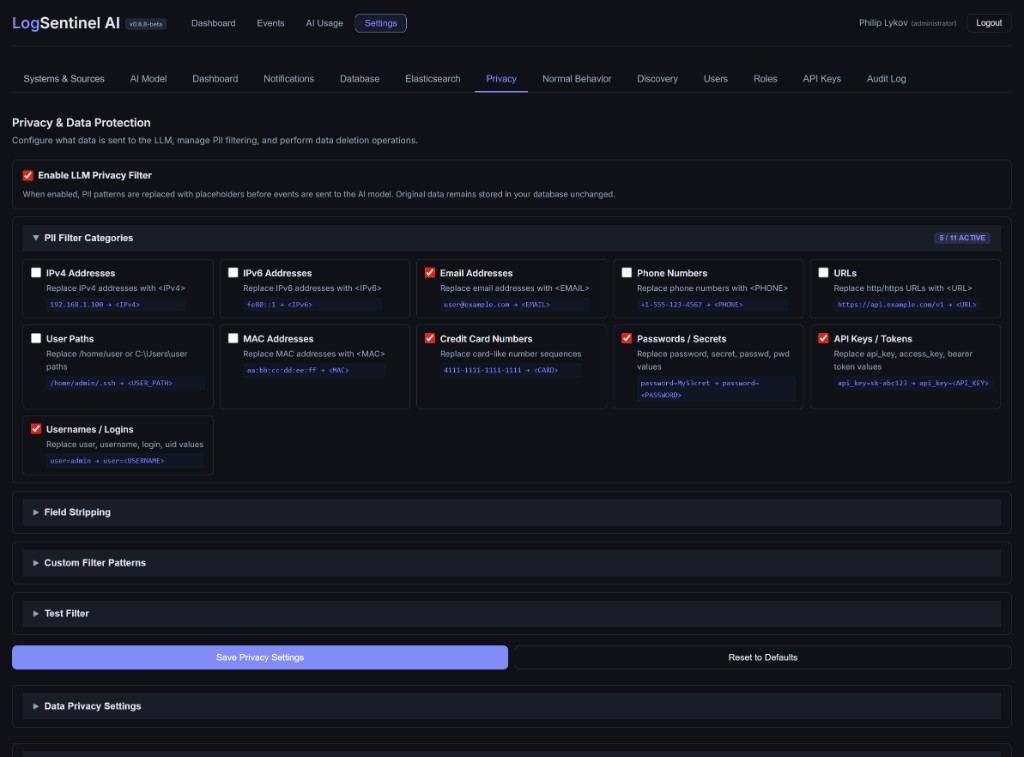Disable the Enable LLM Privacy Filter checkbox
This screenshot has width=1024, height=757.
(x=28, y=175)
